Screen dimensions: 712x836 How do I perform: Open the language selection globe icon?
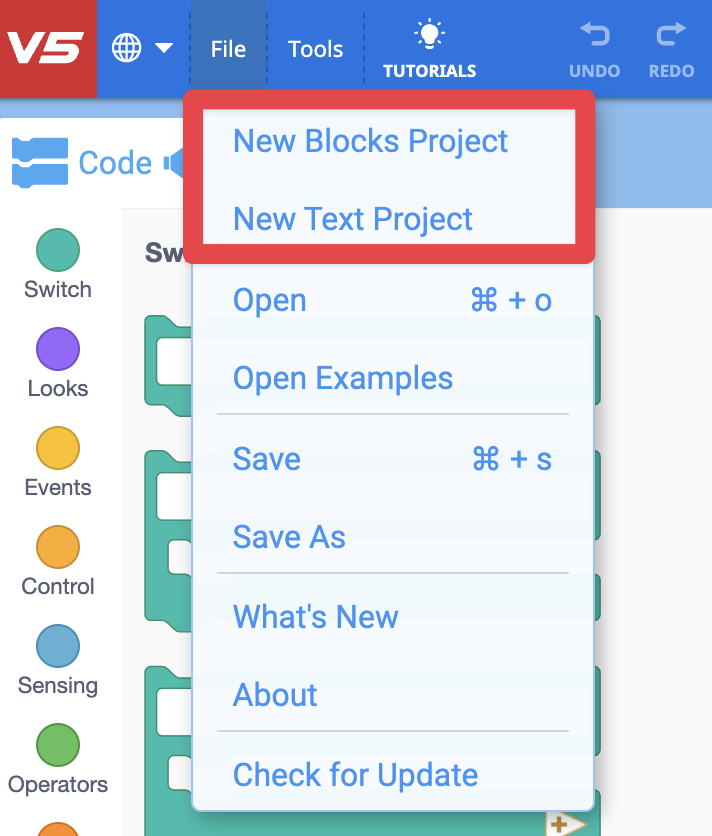[x=125, y=46]
